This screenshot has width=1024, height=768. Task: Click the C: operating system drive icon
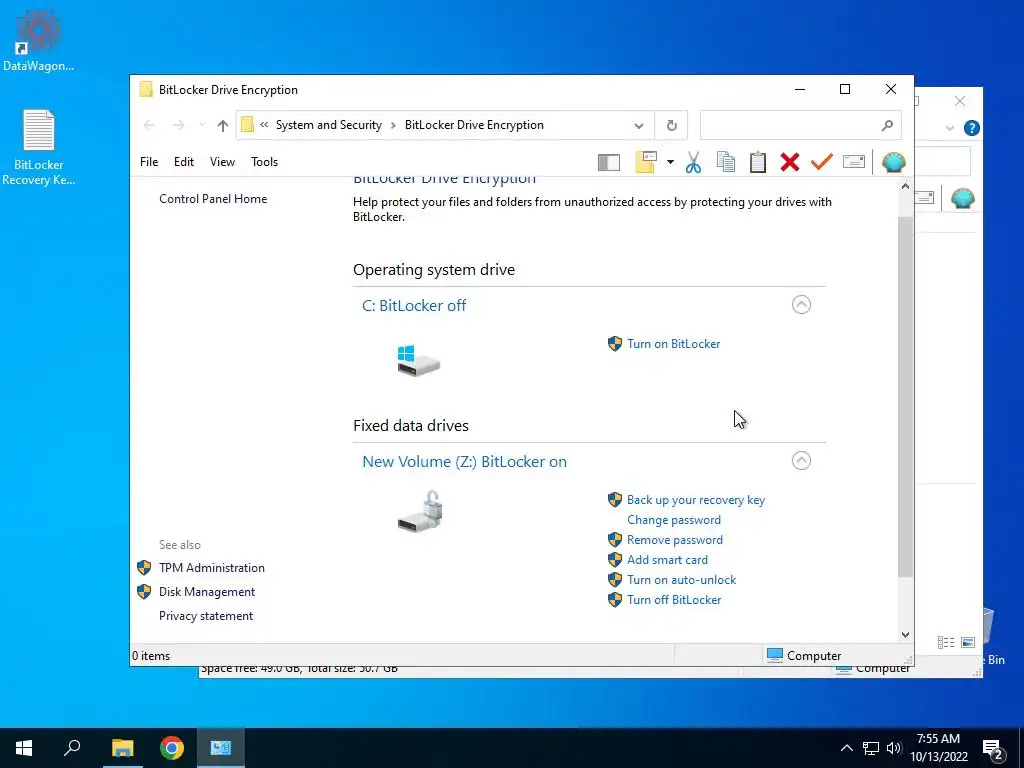(x=418, y=360)
